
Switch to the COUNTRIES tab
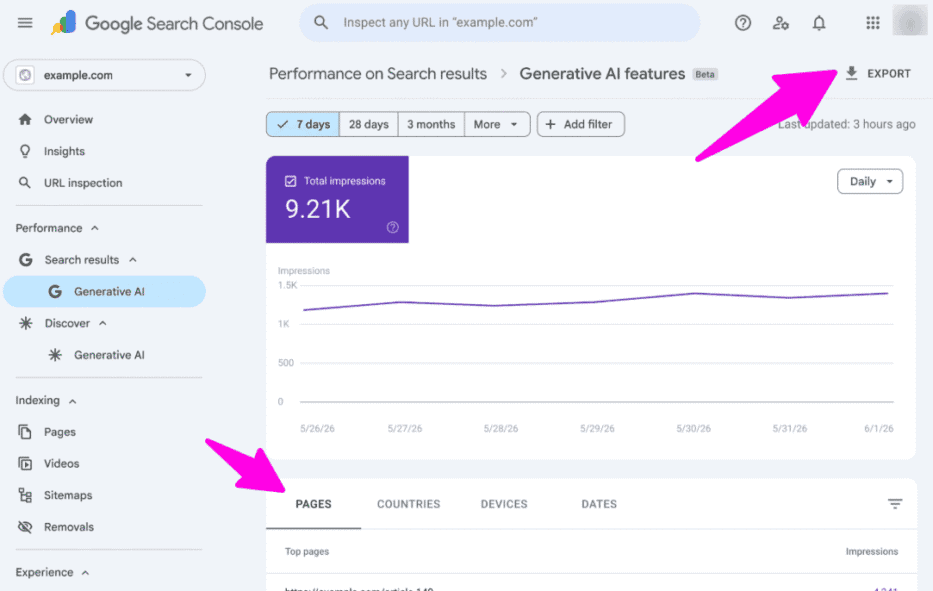tap(409, 504)
